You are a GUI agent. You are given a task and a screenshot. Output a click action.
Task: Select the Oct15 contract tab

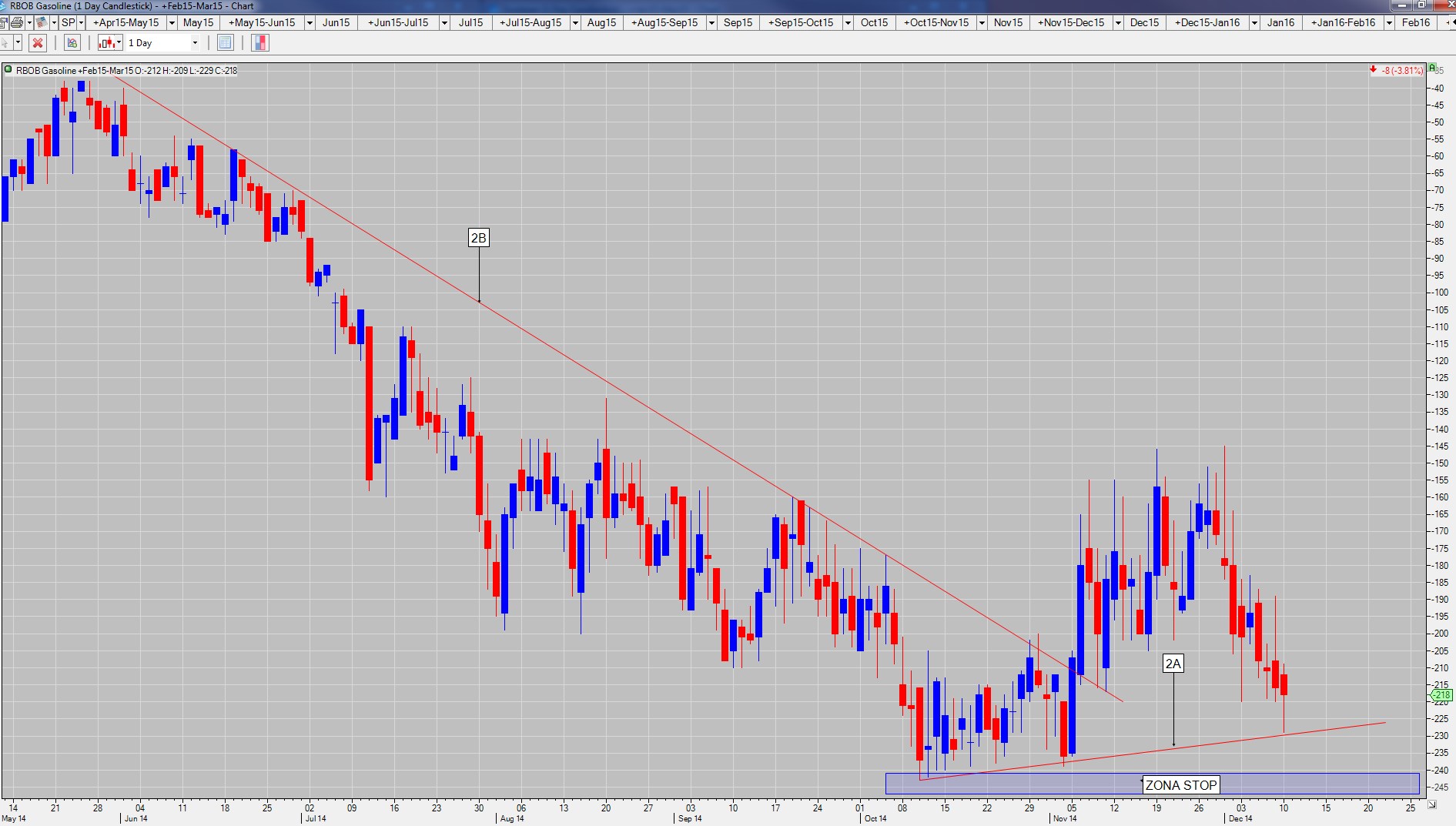point(875,23)
